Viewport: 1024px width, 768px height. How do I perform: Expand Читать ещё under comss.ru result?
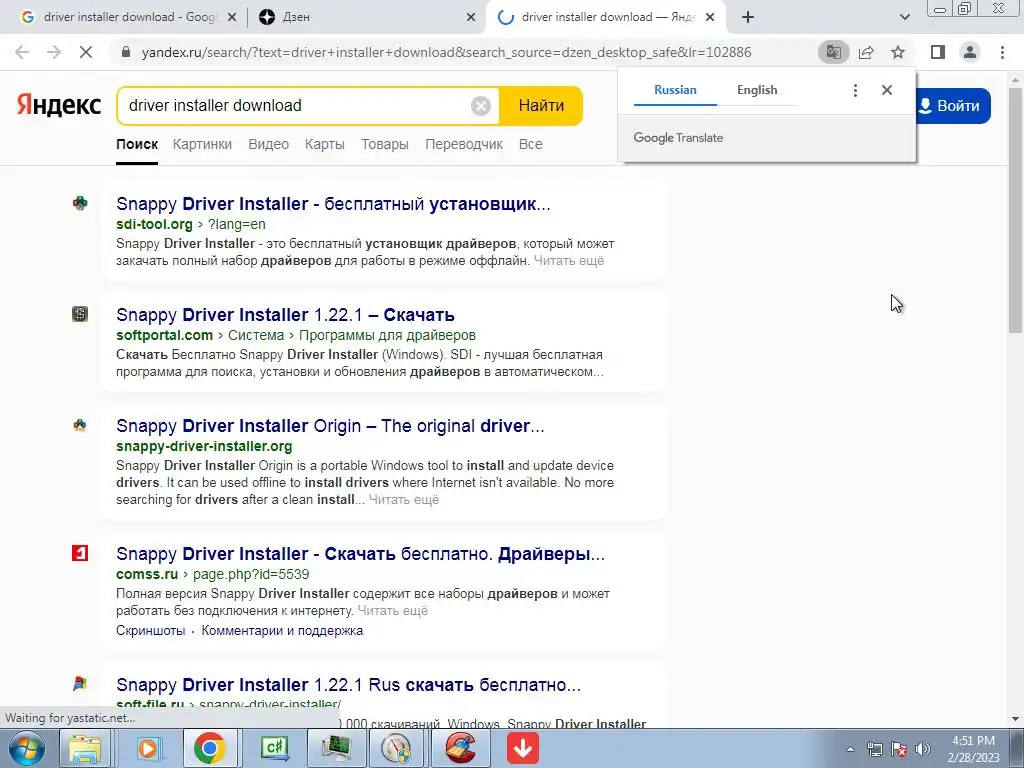[392, 611]
